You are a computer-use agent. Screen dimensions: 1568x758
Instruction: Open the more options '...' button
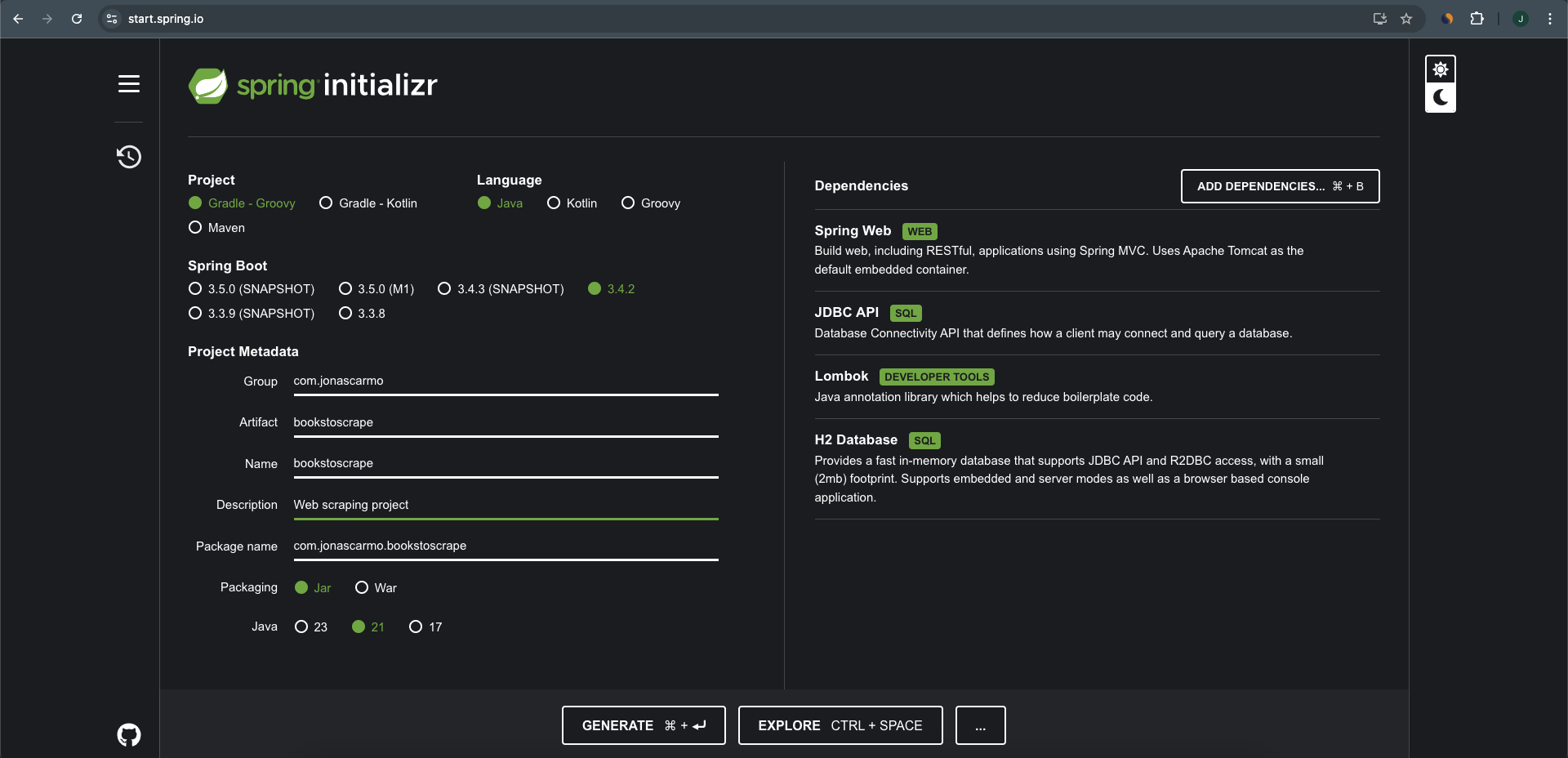(980, 725)
